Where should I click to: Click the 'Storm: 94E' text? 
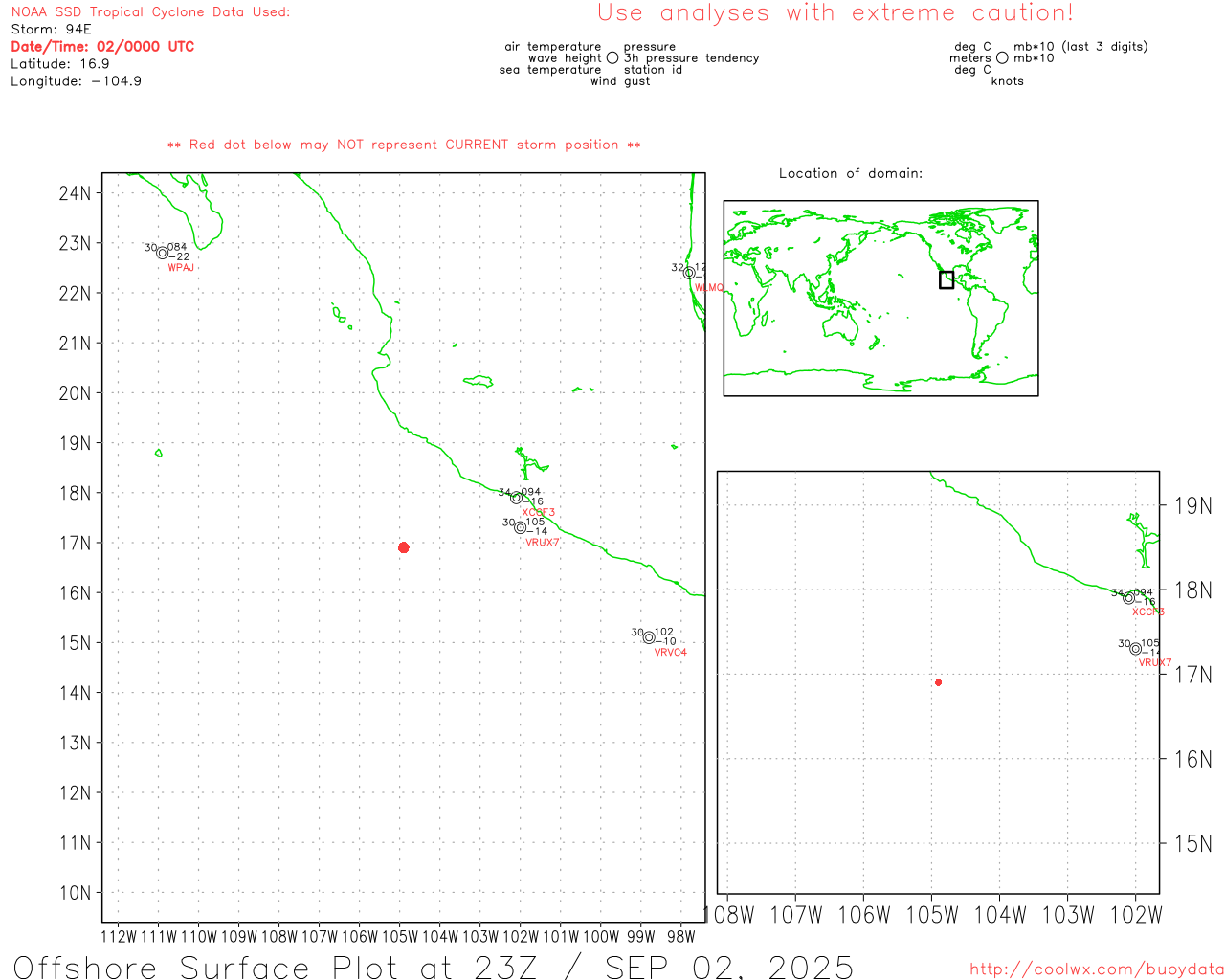point(51,30)
